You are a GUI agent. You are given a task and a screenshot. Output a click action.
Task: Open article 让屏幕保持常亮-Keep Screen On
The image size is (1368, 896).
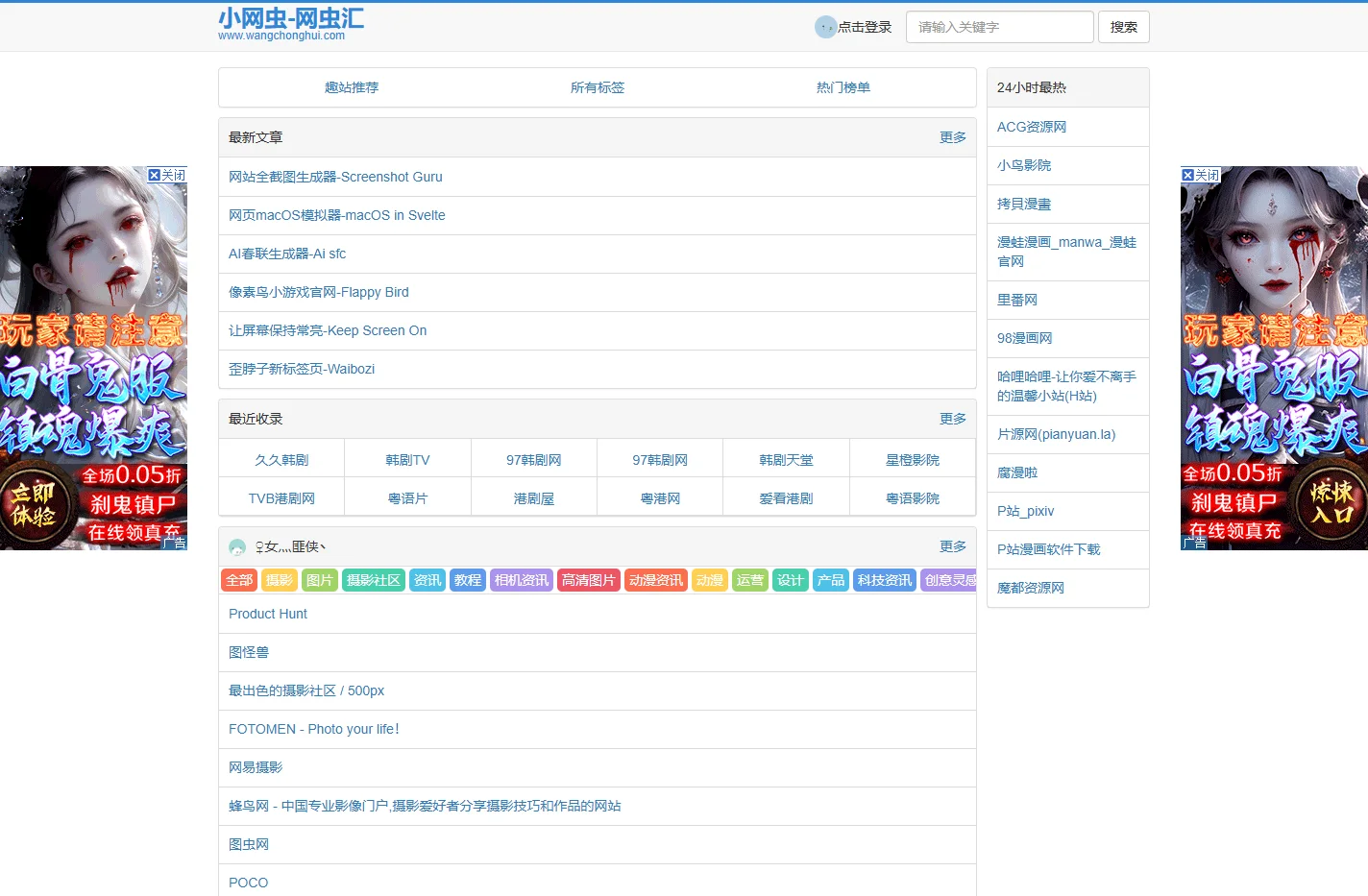[328, 330]
